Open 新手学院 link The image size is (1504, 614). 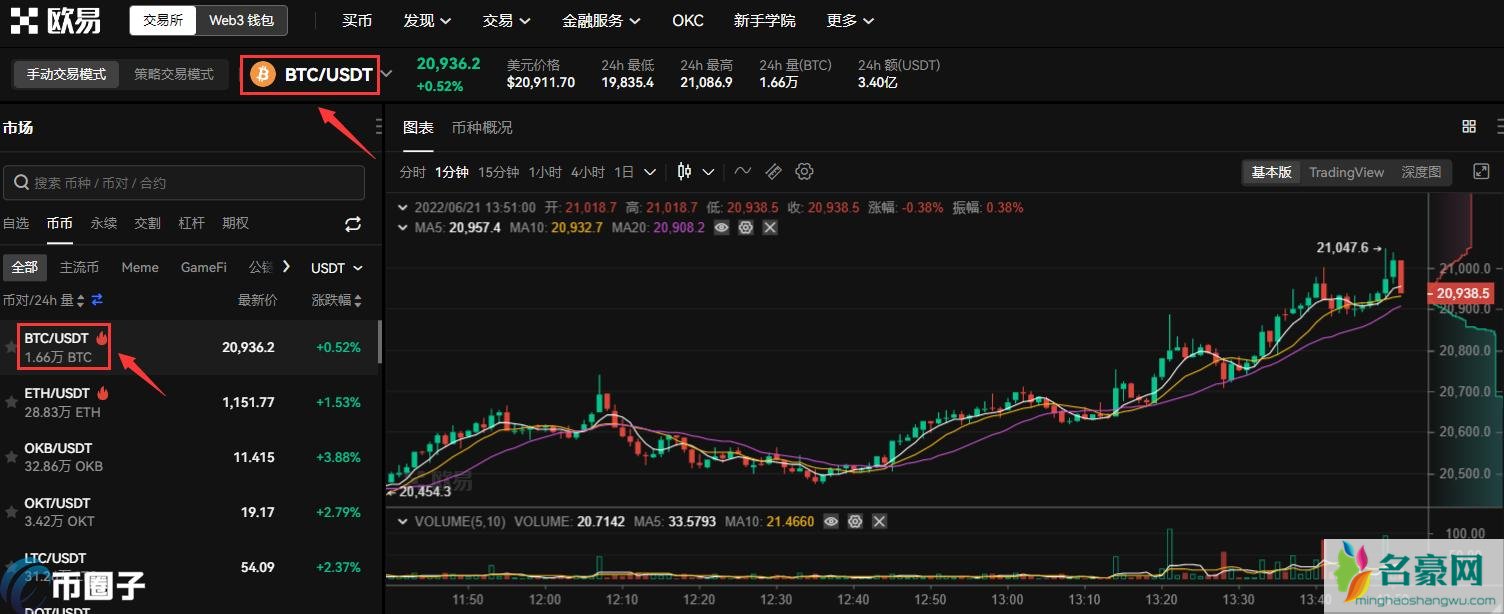[x=765, y=20]
